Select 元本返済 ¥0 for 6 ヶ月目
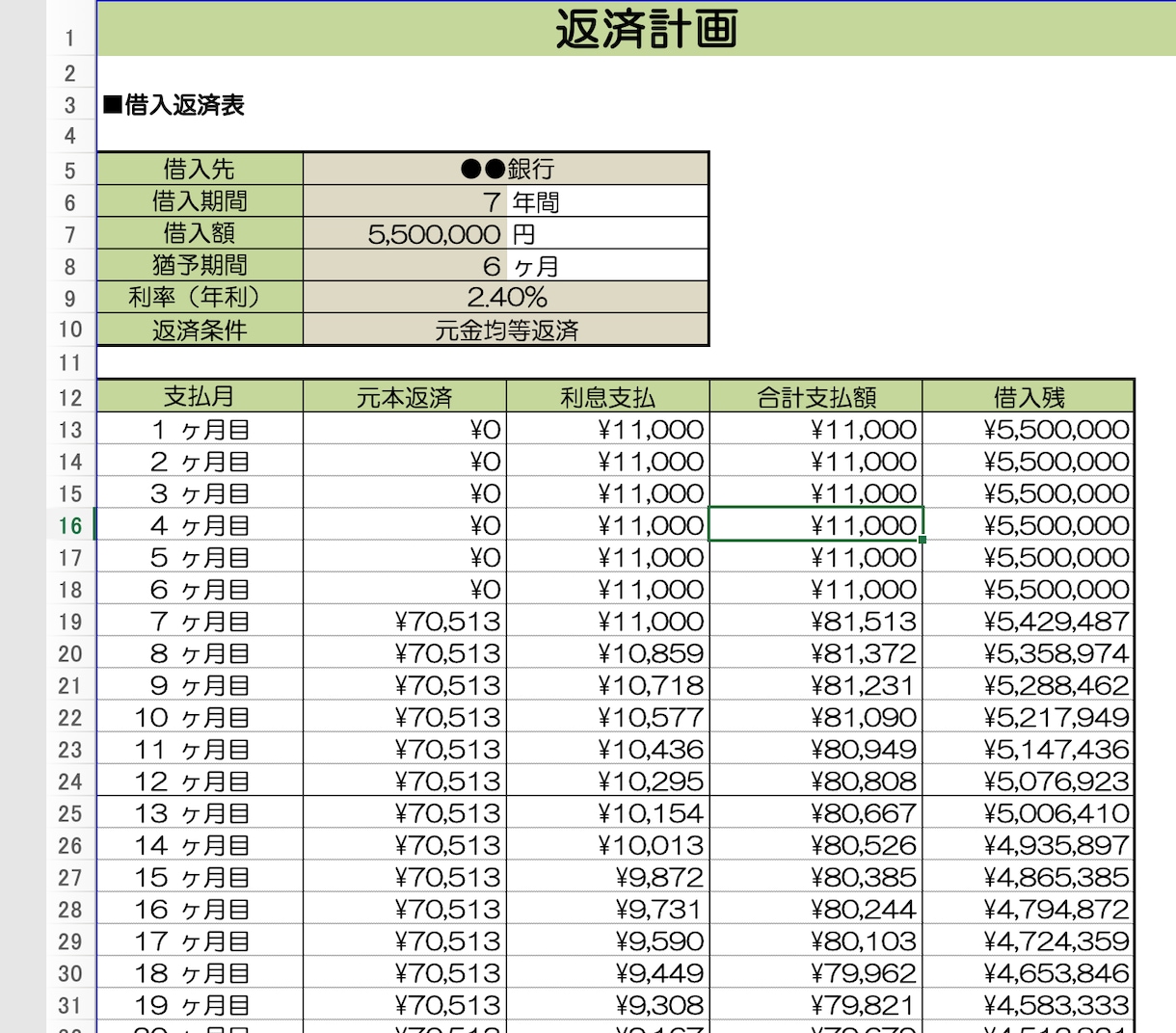Screen dimensions: 1176x1033 (x=405, y=589)
